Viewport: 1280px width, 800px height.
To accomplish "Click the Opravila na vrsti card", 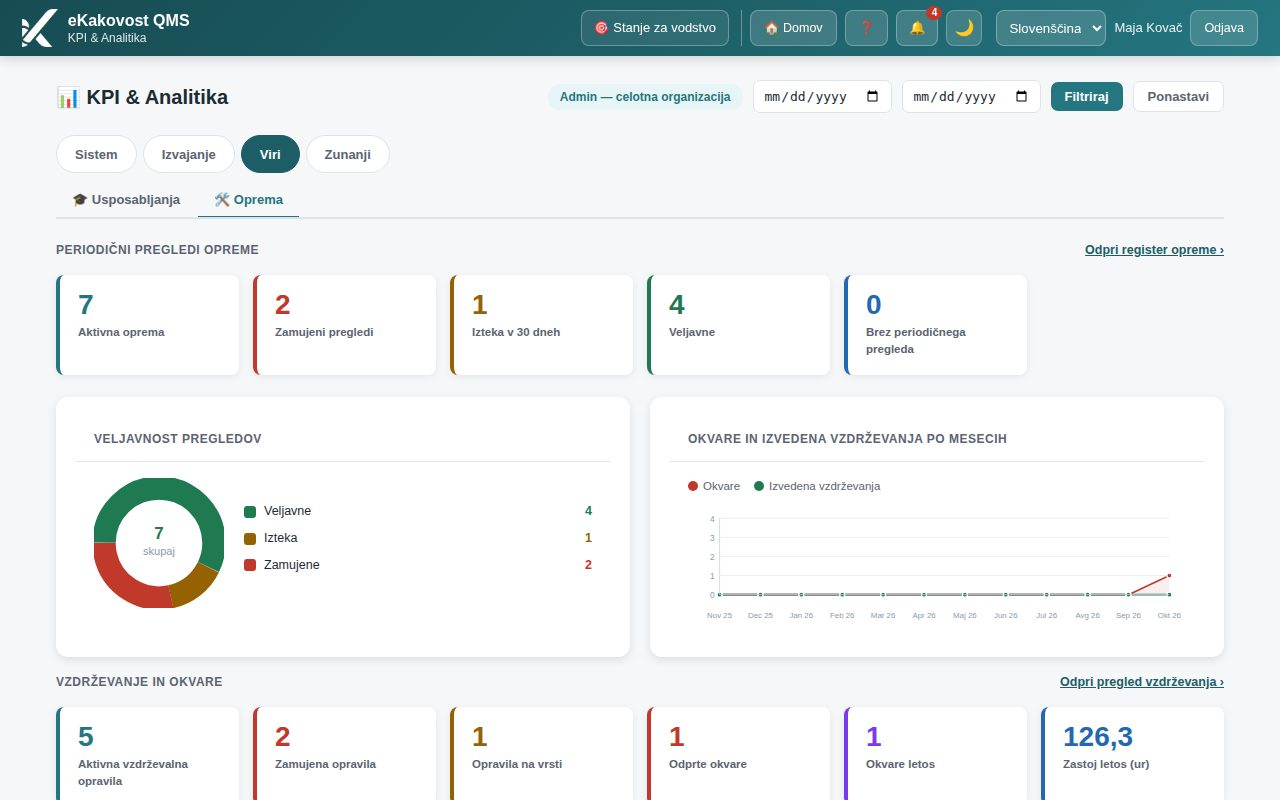I will point(542,755).
